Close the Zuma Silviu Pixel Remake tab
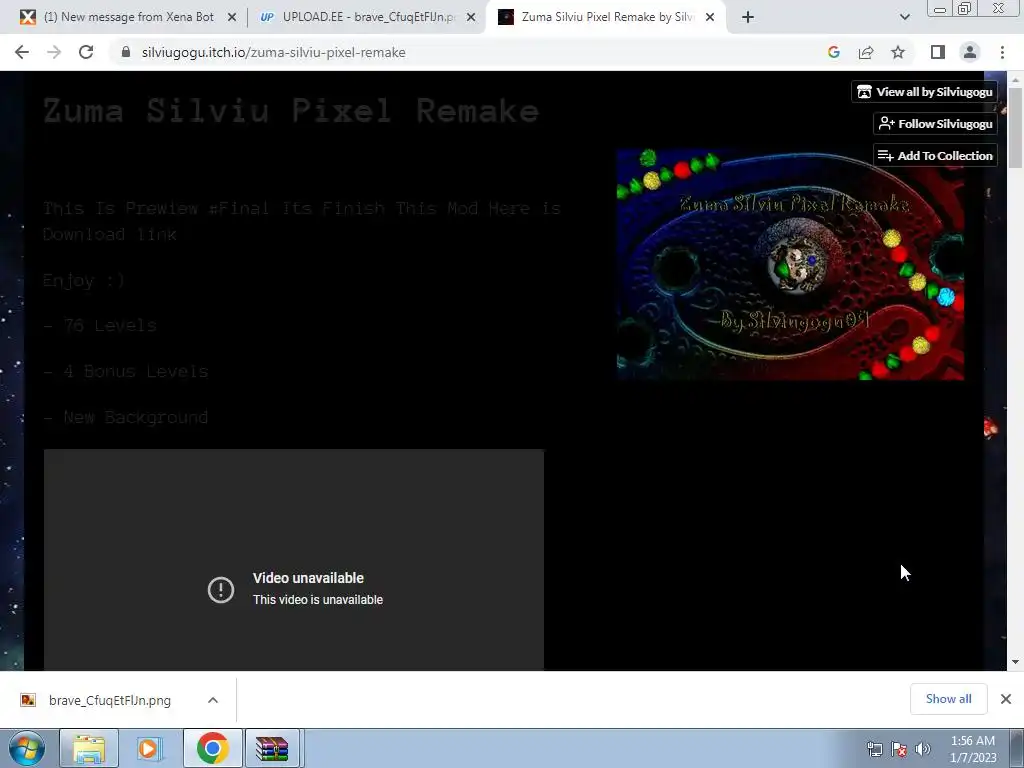The height and width of the screenshot is (768, 1024). 710,18
